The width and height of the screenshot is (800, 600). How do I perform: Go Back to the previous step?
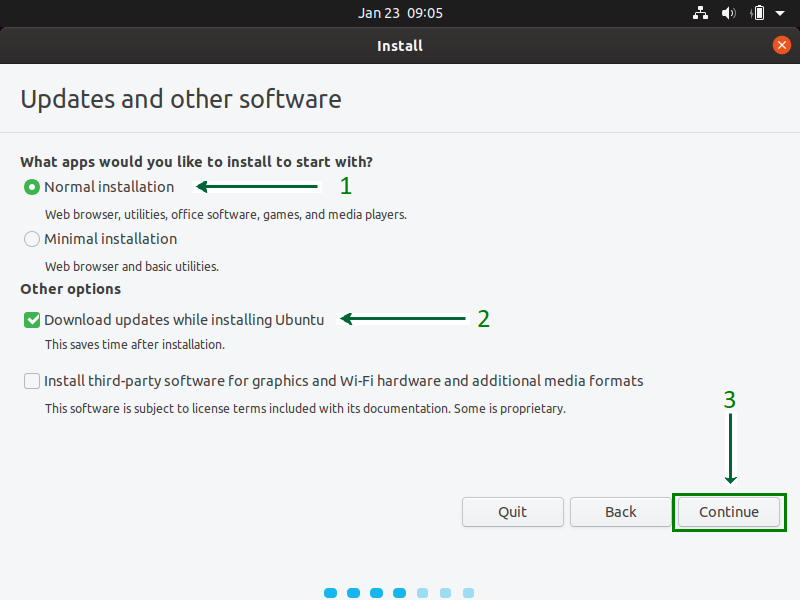click(x=620, y=512)
